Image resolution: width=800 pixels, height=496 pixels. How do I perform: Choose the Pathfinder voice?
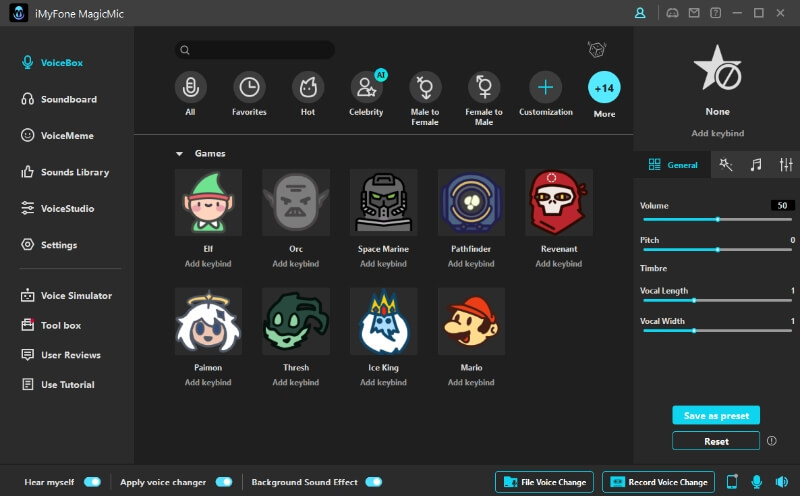[x=471, y=203]
